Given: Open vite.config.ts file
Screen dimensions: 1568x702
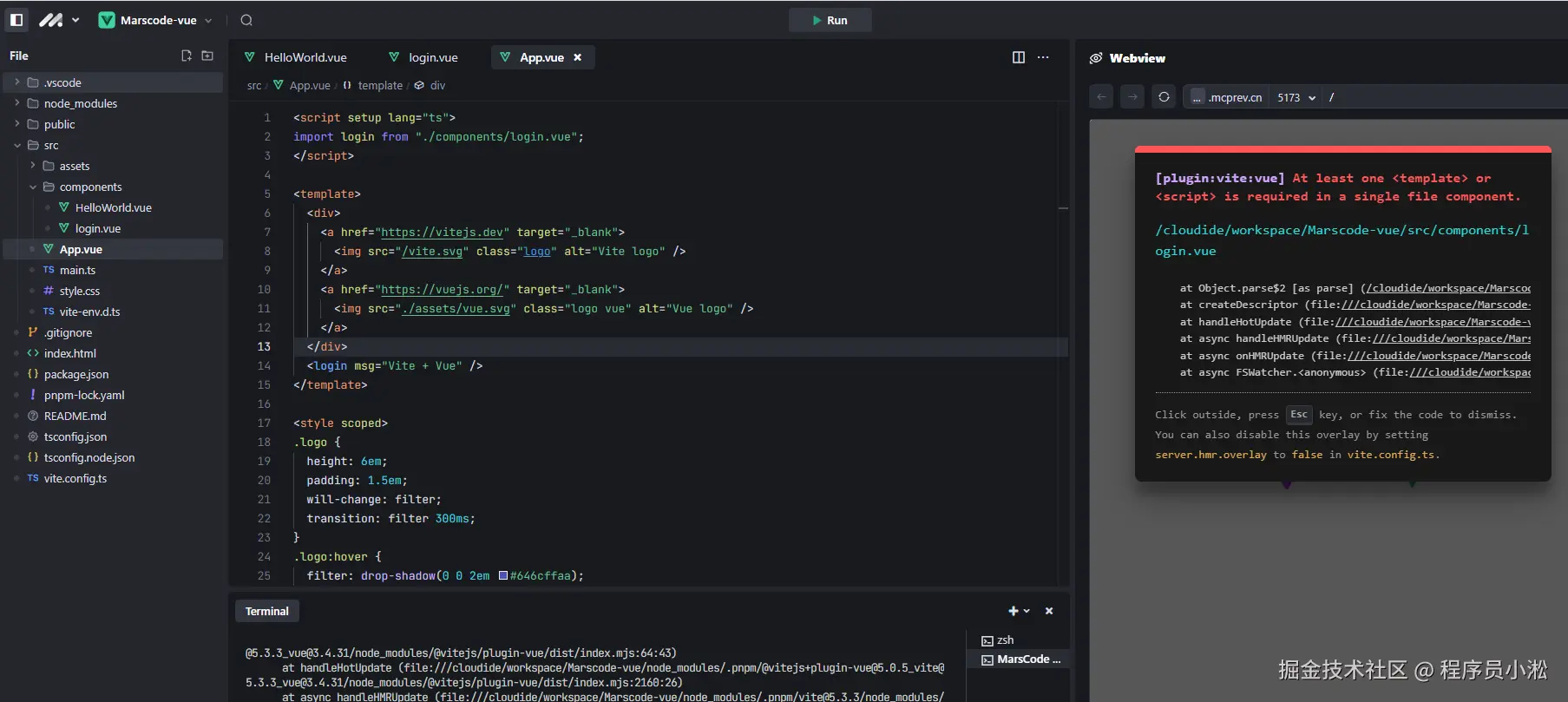Looking at the screenshot, I should [x=113, y=478].
